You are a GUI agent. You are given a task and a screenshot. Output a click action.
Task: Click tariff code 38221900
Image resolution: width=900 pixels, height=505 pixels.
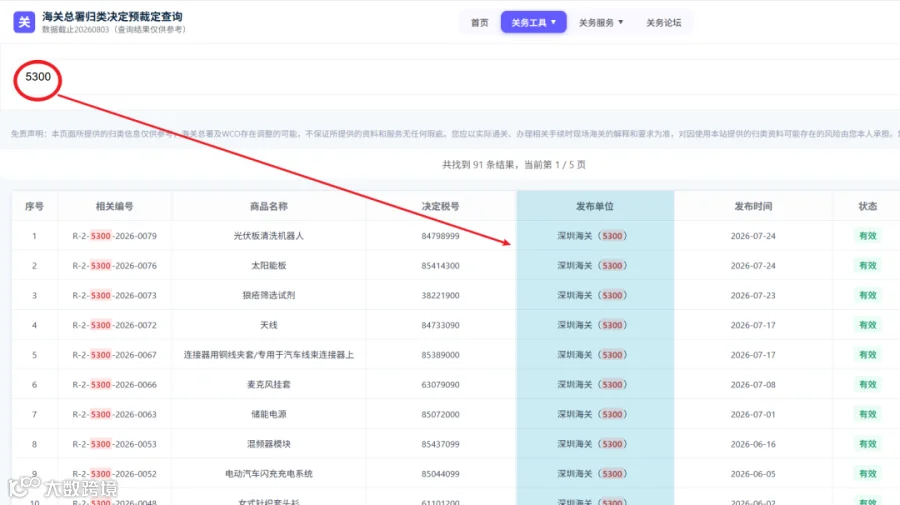(440, 296)
